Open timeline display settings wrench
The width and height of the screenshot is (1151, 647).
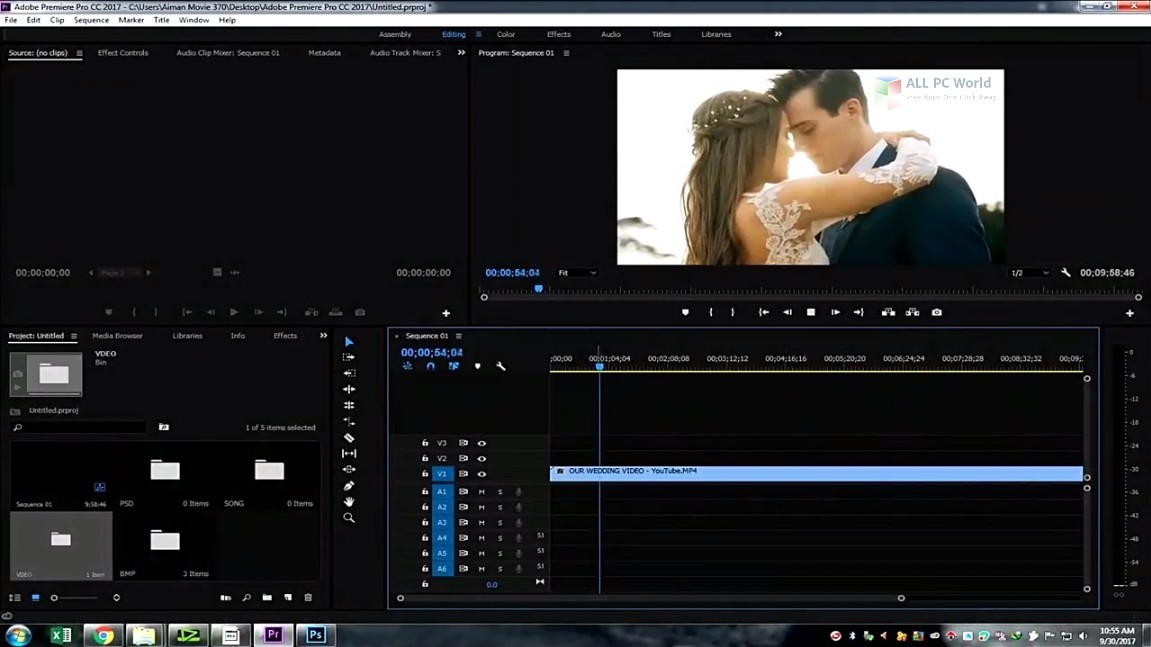click(x=501, y=367)
